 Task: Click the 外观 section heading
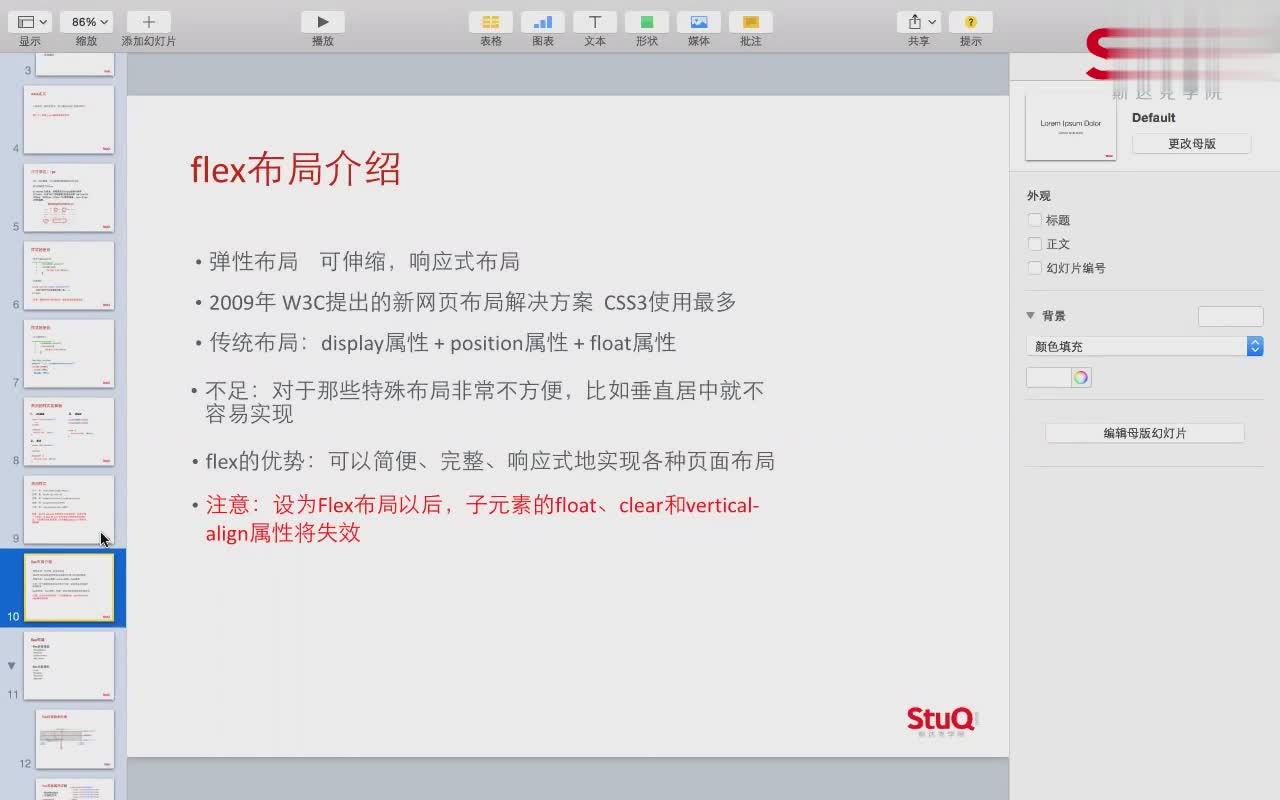1039,196
